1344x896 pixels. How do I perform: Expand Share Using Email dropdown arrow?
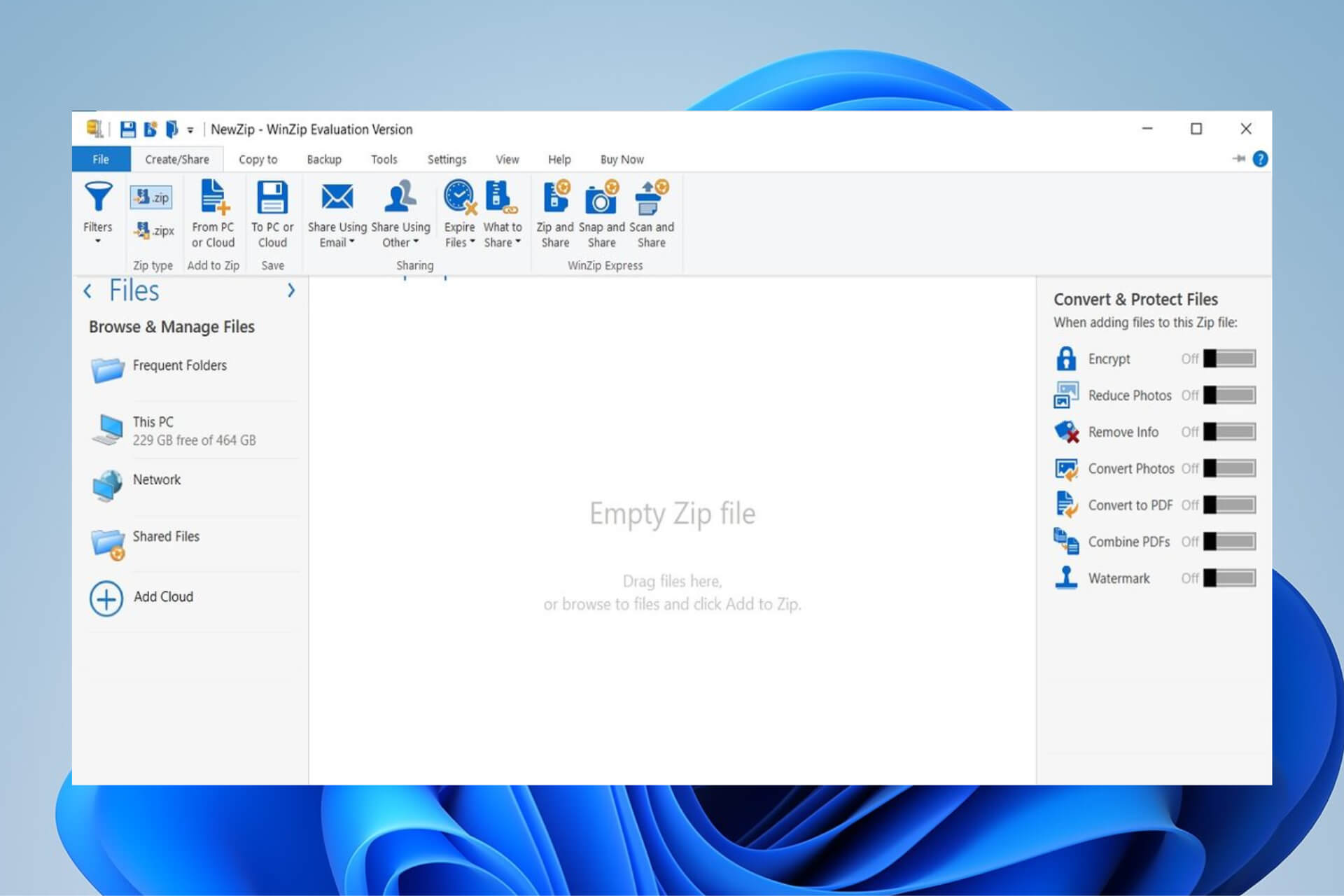click(352, 241)
